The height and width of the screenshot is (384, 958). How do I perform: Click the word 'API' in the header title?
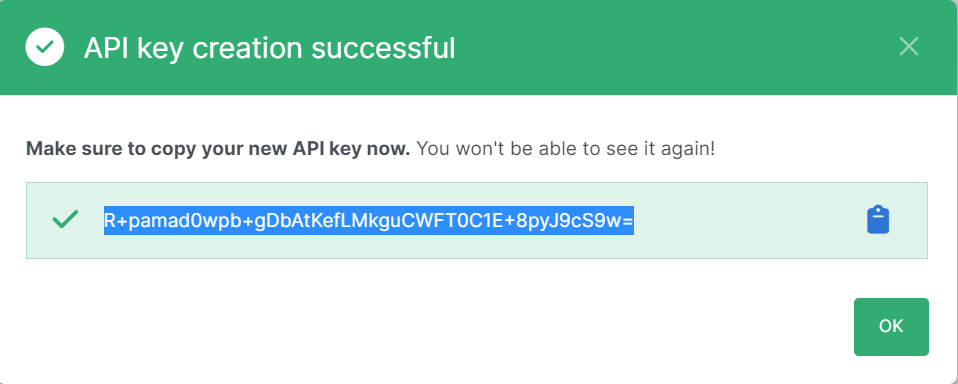[106, 48]
